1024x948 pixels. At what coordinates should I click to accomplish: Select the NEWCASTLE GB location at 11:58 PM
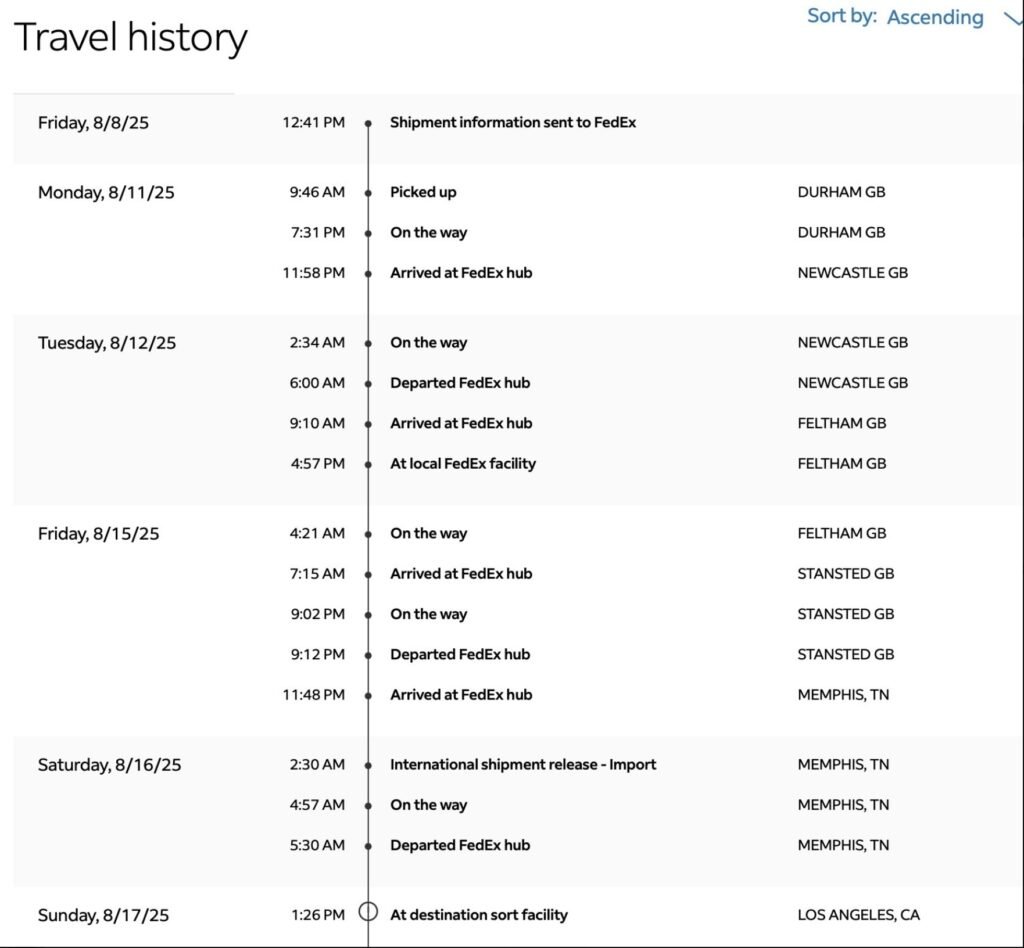click(x=852, y=273)
